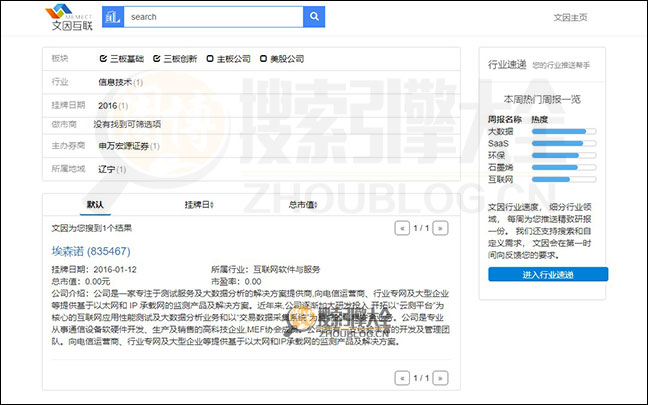Viewport: 648px width, 405px height.
Task: Check the 主板公司 checkbox
Action: point(210,59)
